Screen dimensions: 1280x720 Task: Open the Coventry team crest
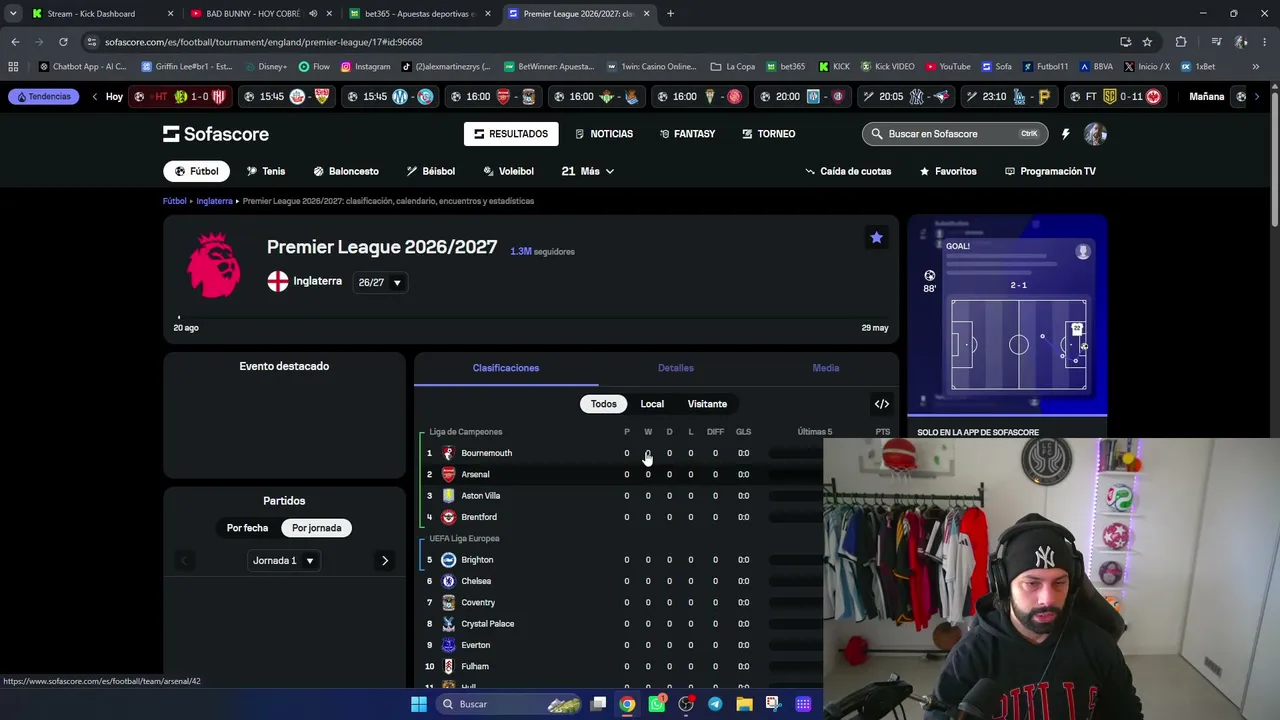point(448,603)
